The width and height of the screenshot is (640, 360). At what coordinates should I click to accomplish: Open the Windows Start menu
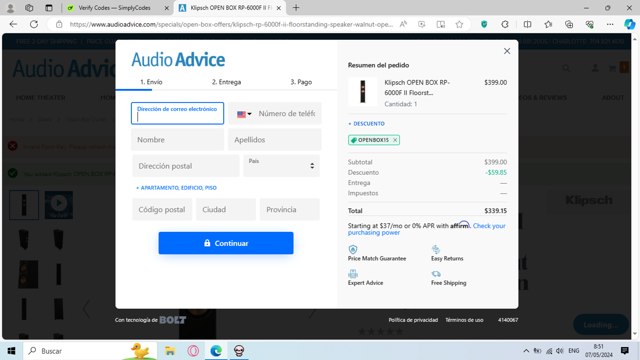11,351
